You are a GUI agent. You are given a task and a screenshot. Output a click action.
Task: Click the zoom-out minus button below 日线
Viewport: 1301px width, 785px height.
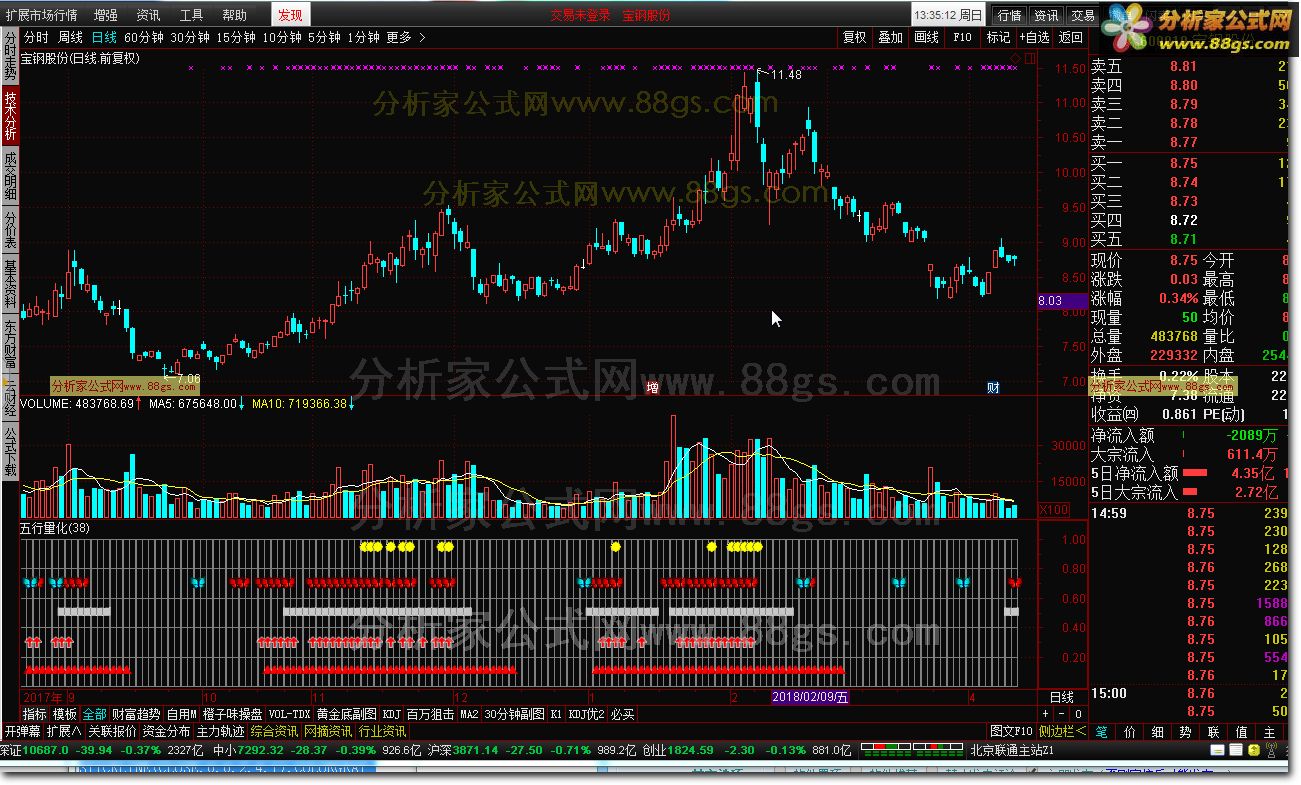click(1062, 714)
